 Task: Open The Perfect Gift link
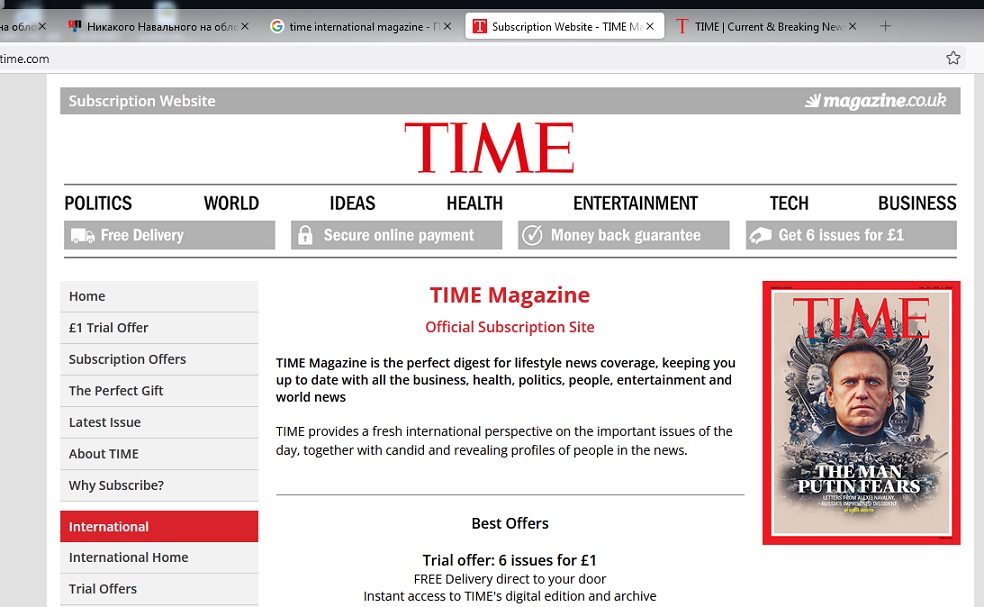tap(159, 390)
